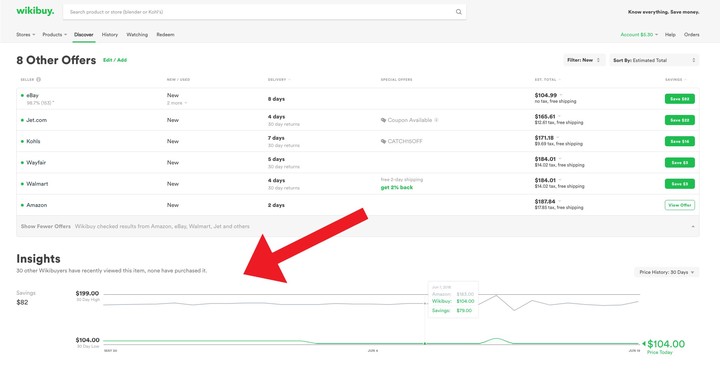Open the History tab
This screenshot has width=720, height=371.
click(x=110, y=34)
